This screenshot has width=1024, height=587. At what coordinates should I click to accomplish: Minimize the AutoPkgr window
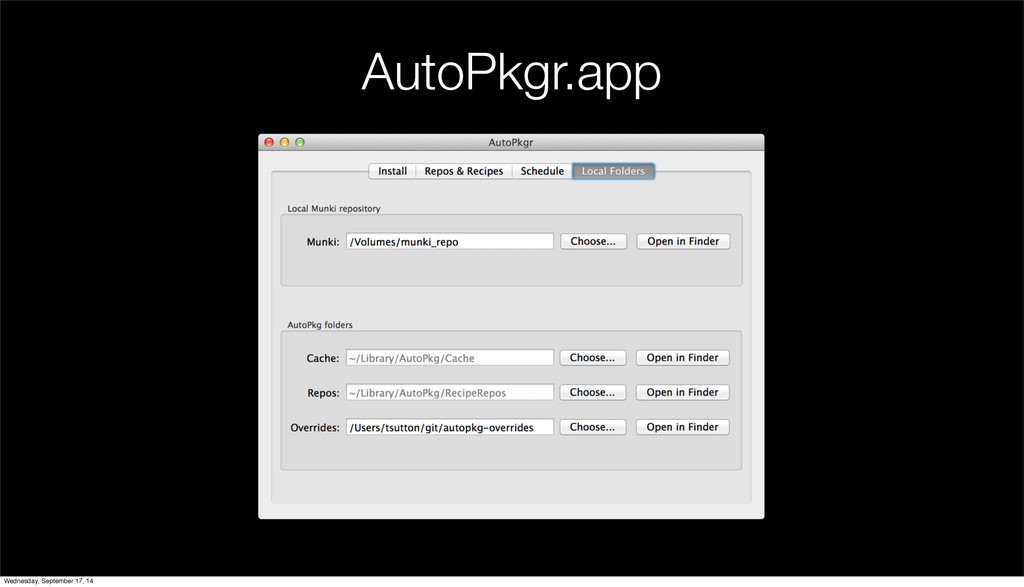click(285, 142)
